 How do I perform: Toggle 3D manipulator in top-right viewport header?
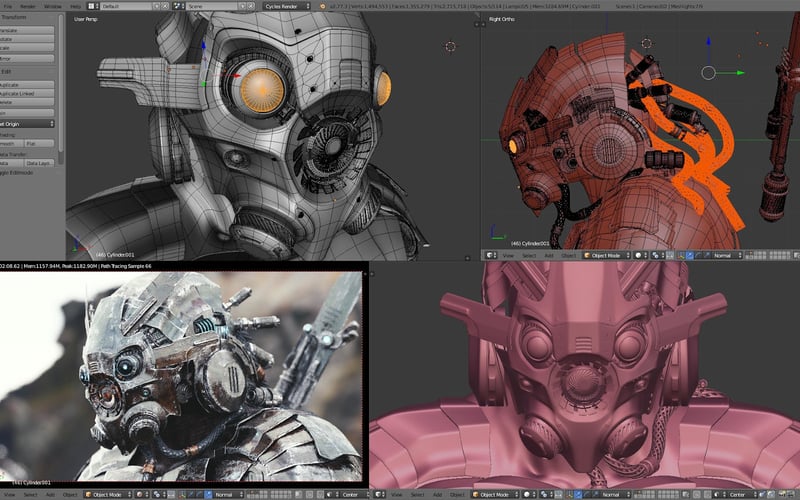tap(682, 255)
